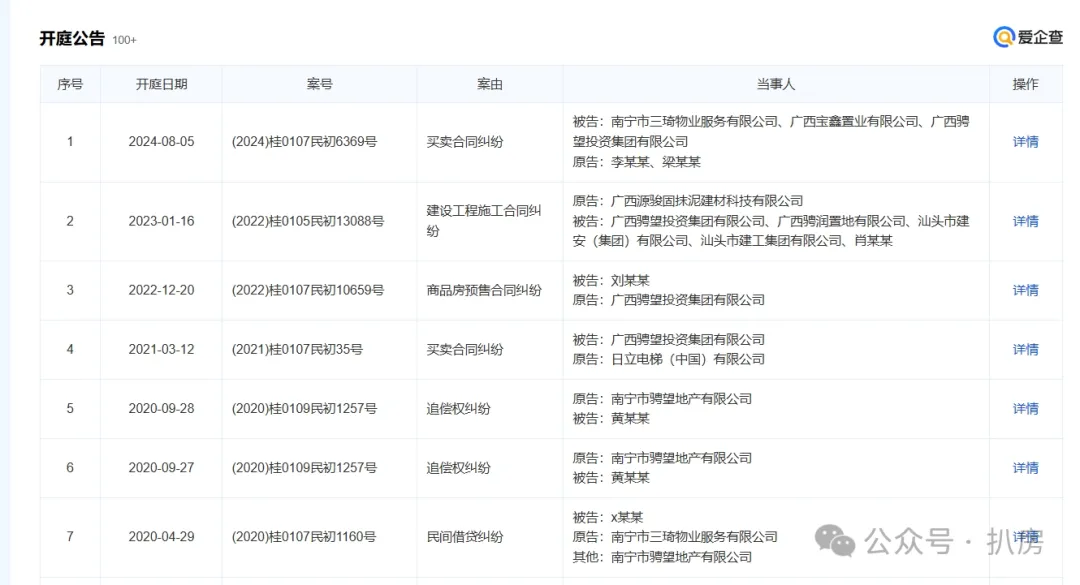Click defendant 被告：x某某 in row 7
Viewport: 1080px width, 585px height.
pos(608,517)
